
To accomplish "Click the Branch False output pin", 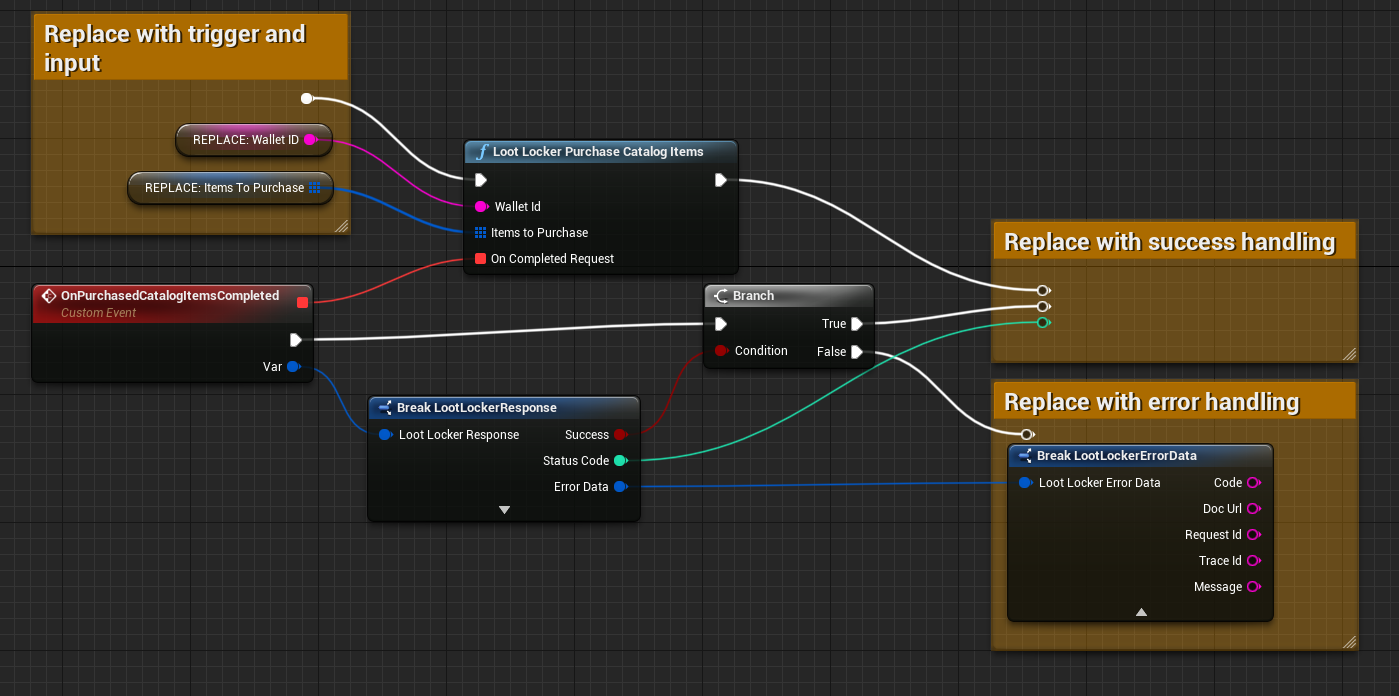I will click(856, 352).
